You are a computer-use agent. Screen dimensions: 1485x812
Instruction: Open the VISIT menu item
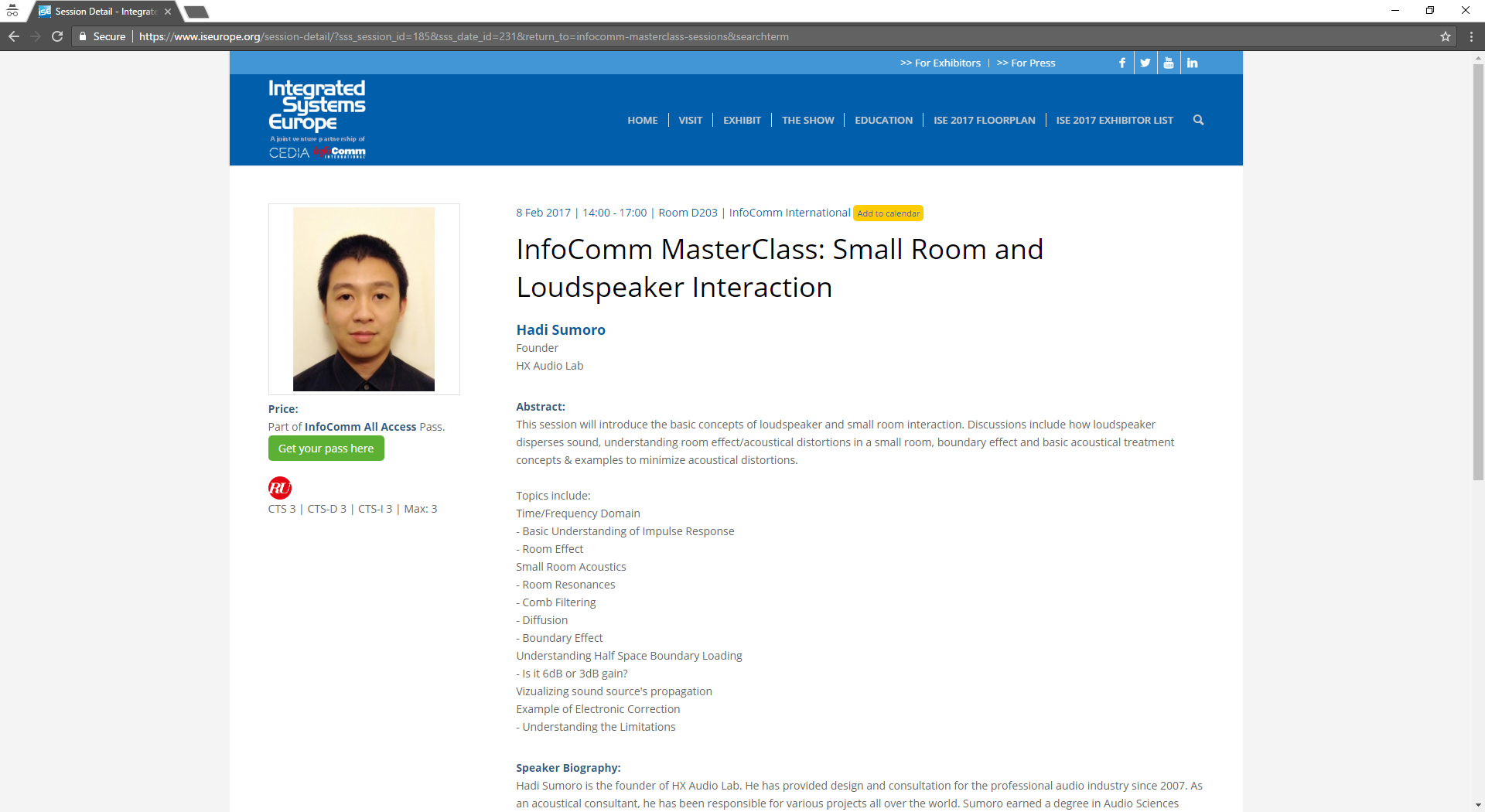[691, 120]
